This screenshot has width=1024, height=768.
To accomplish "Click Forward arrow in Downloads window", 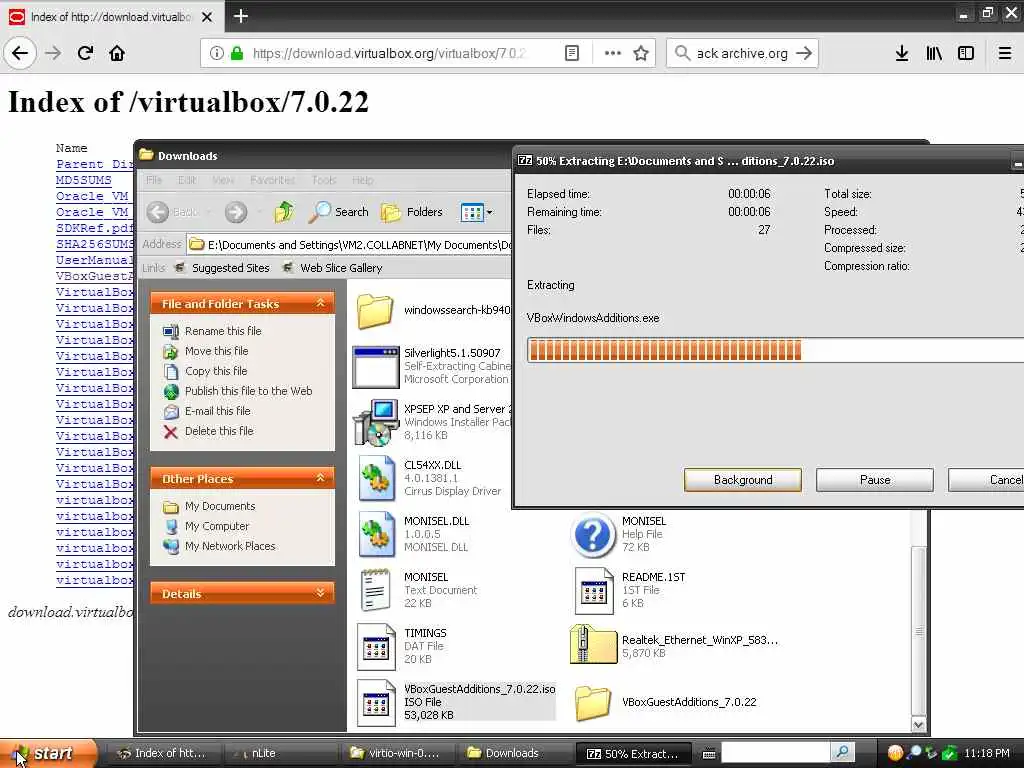I will coord(236,212).
